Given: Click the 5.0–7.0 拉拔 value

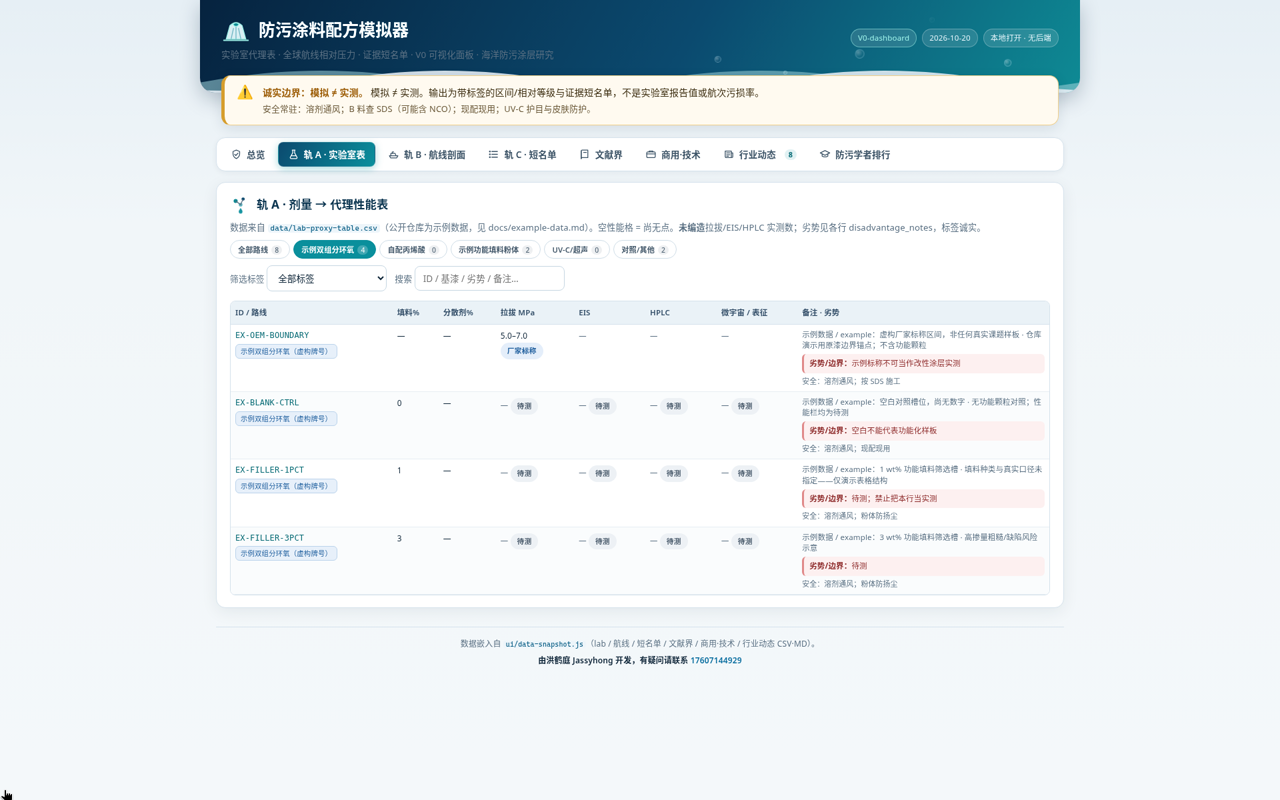Looking at the screenshot, I should pyautogui.click(x=514, y=336).
